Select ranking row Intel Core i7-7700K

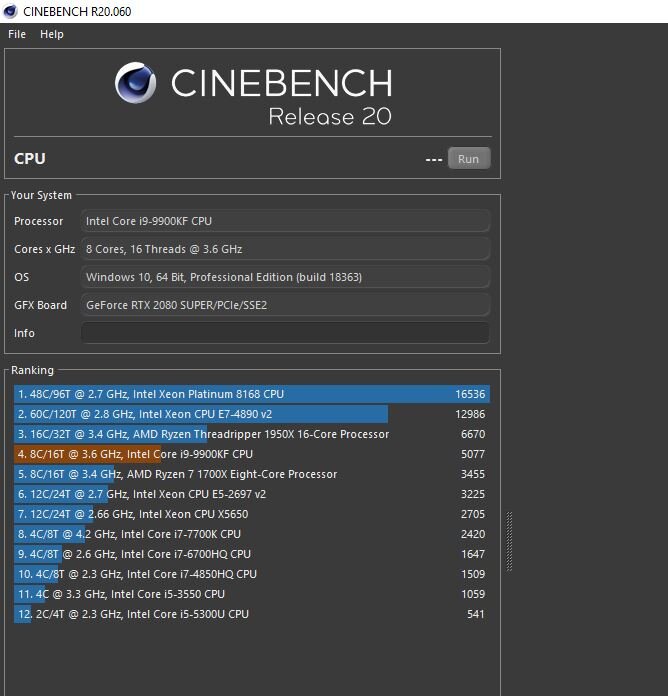click(252, 534)
